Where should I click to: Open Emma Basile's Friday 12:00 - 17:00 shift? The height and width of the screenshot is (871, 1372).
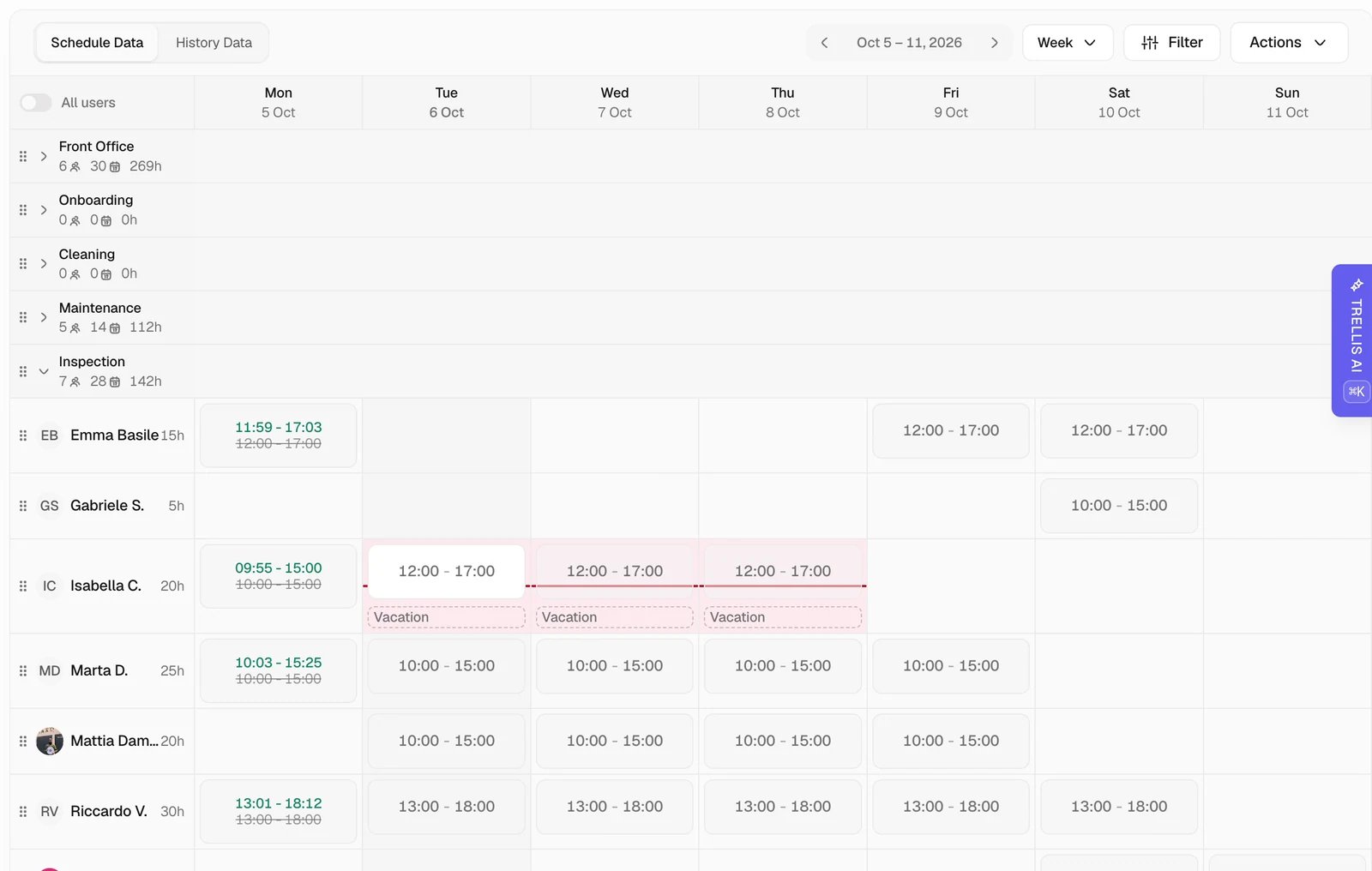click(951, 430)
